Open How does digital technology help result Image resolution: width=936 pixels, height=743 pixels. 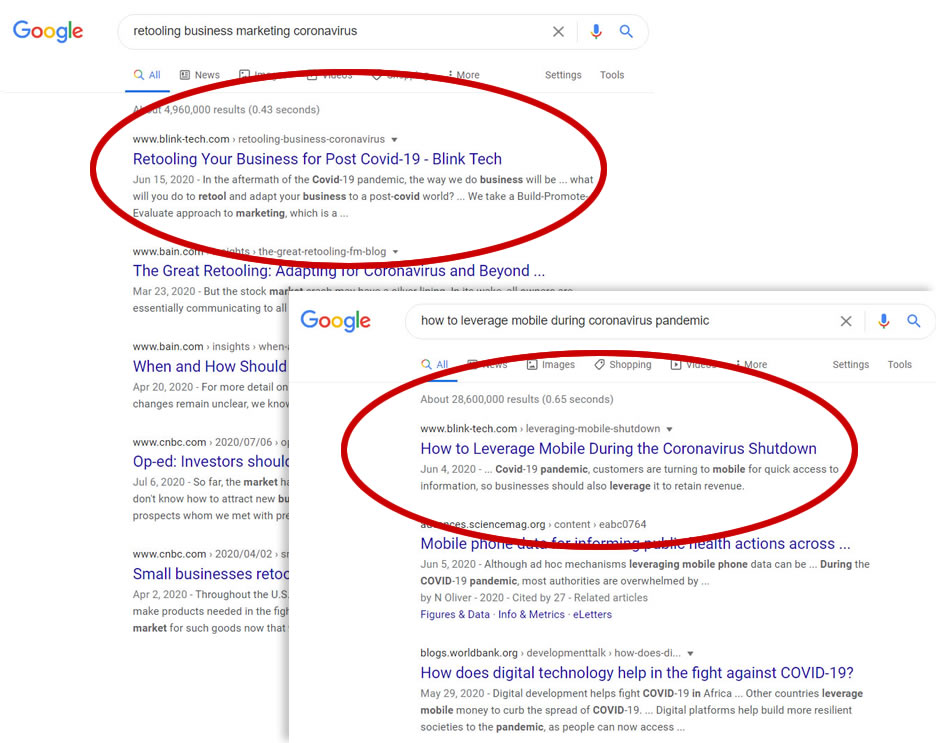pyautogui.click(x=637, y=673)
